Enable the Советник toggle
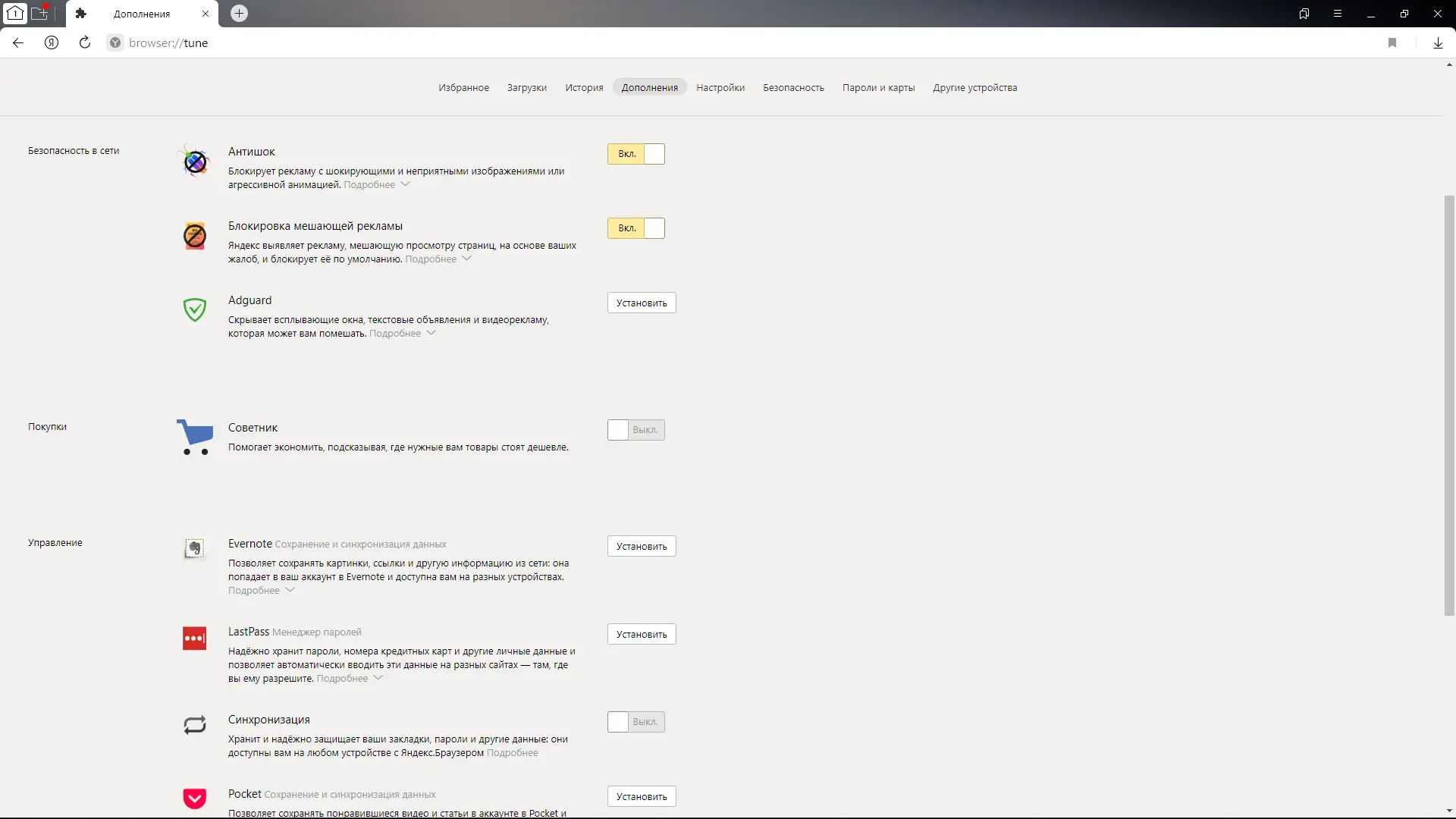 636,430
